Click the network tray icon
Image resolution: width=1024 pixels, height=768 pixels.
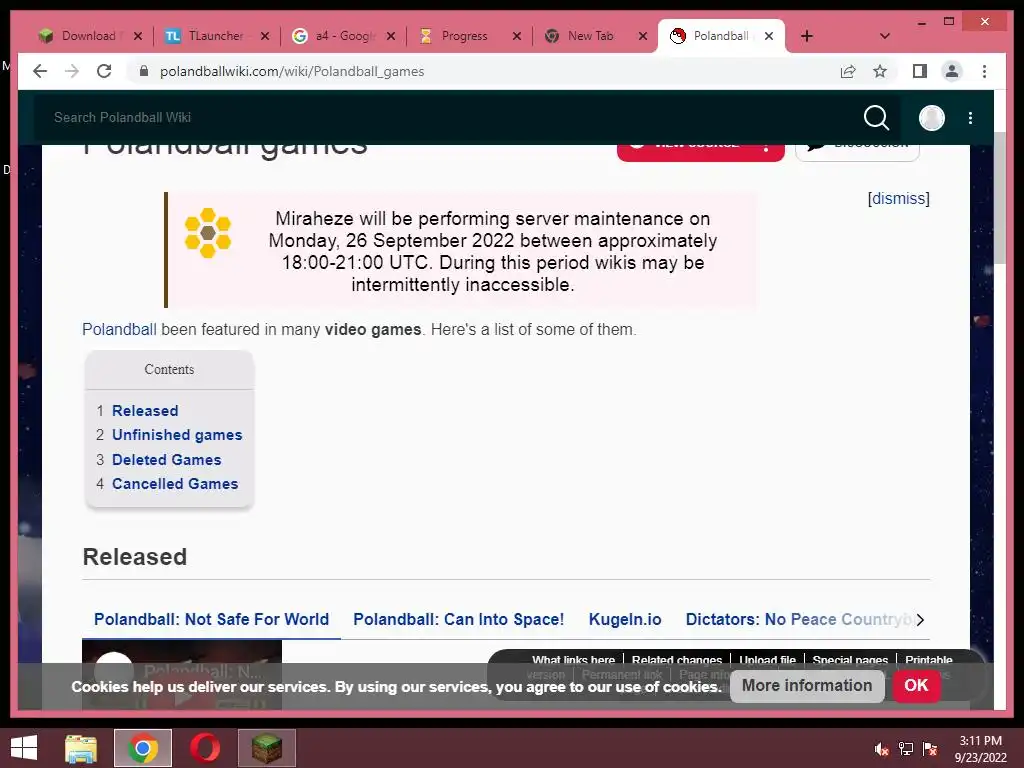click(906, 749)
